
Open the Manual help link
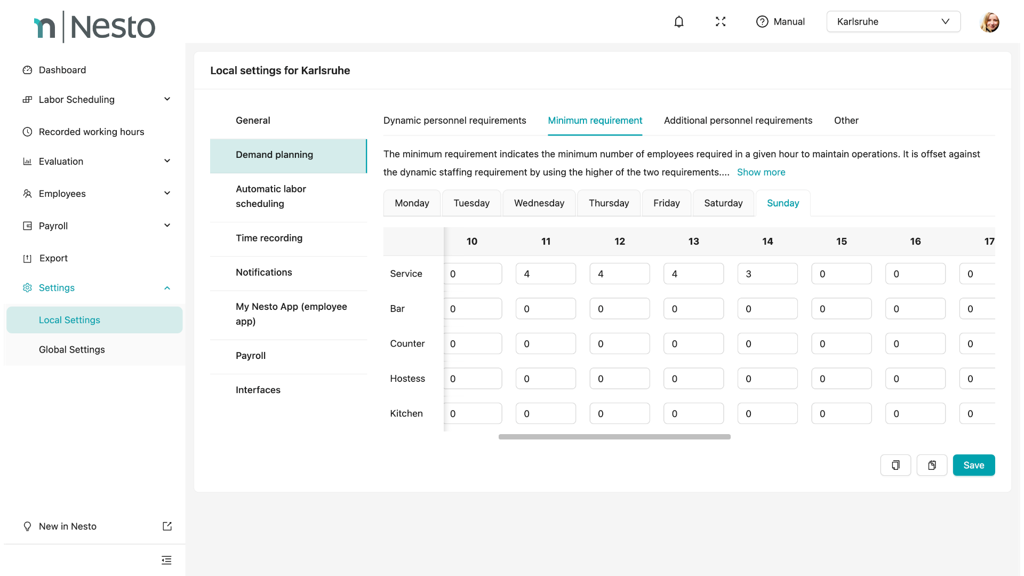click(x=780, y=22)
